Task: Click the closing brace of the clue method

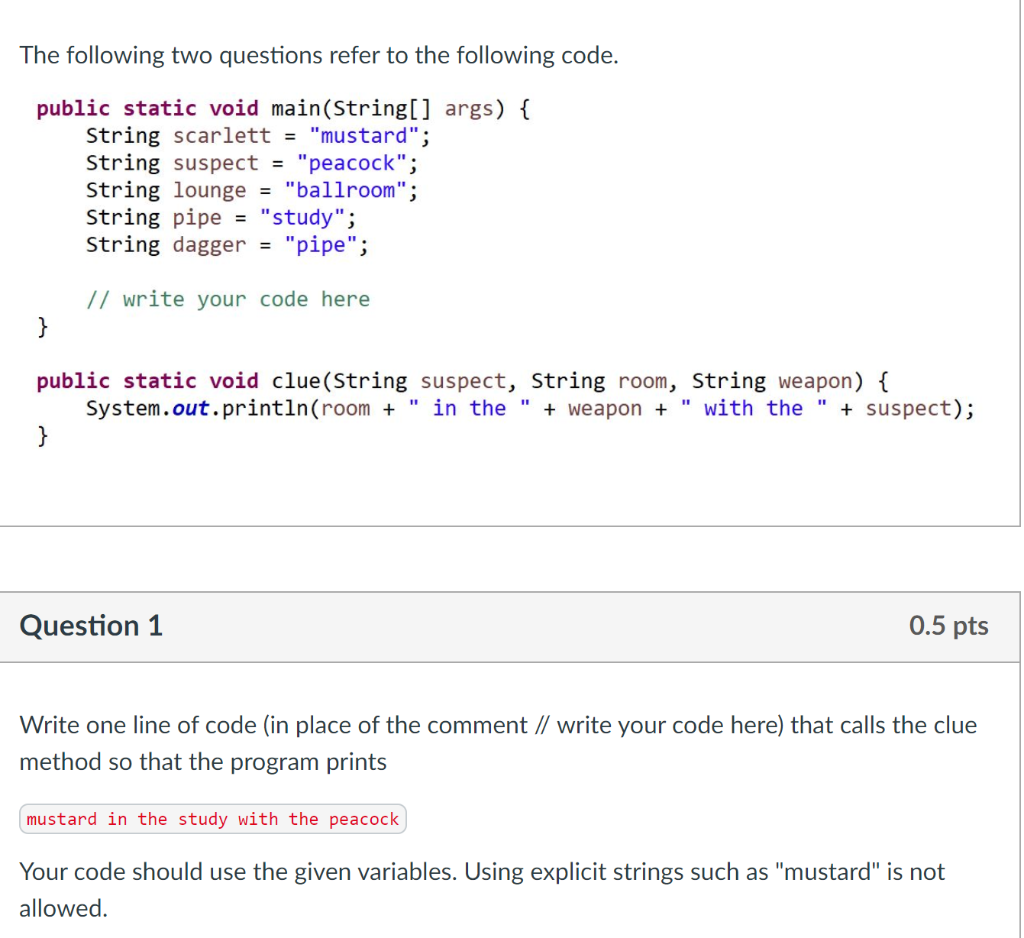Action: pyautogui.click(x=42, y=435)
